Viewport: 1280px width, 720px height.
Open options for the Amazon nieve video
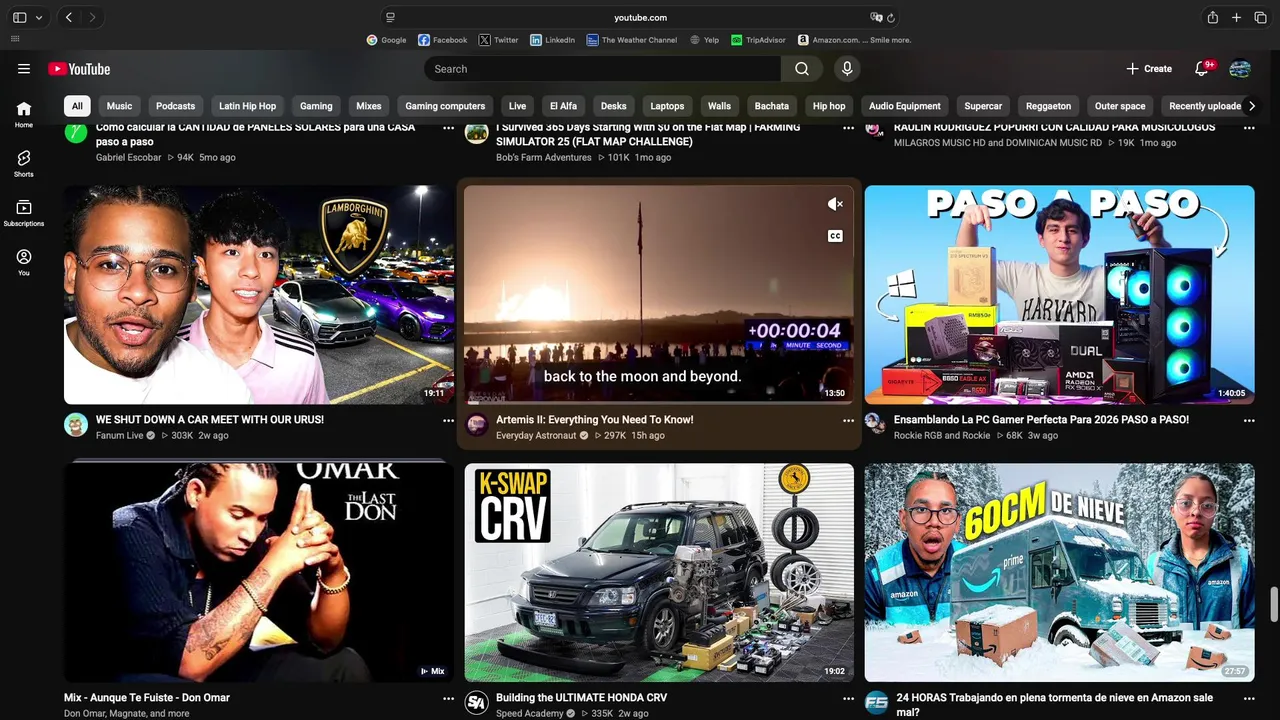point(1249,699)
